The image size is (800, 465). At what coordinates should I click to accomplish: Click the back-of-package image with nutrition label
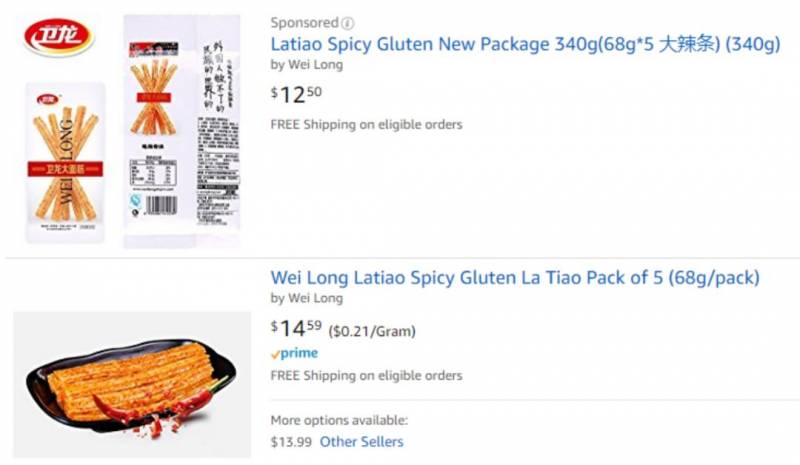(160, 130)
